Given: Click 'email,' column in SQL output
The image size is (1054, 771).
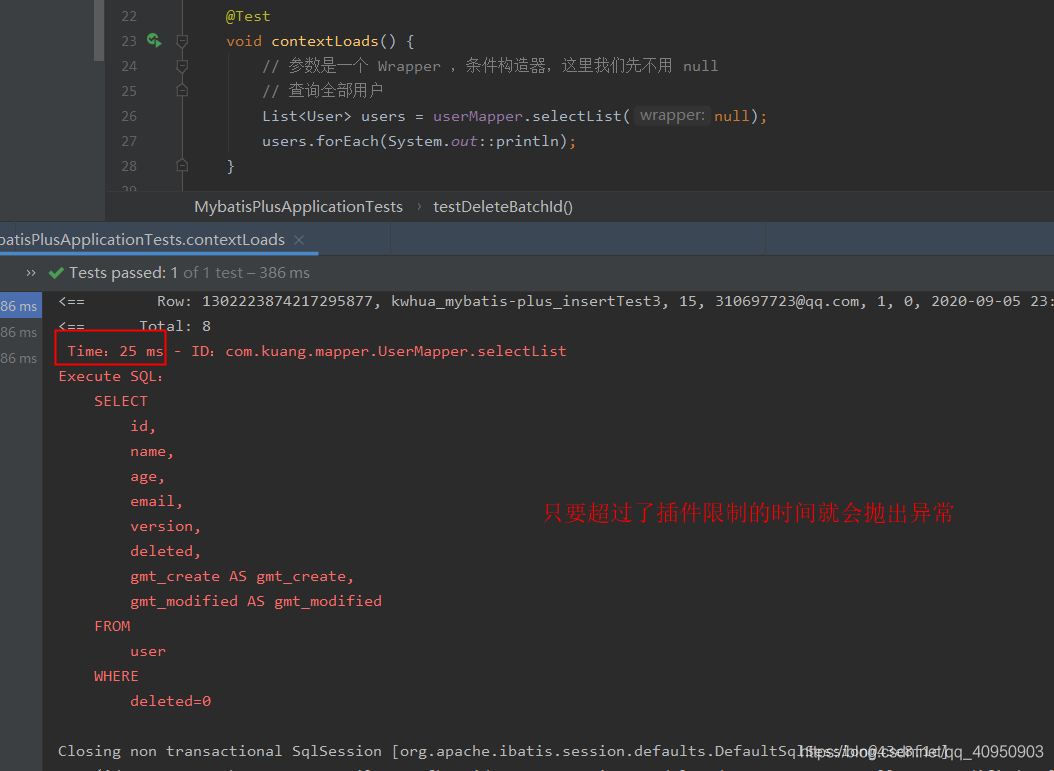Looking at the screenshot, I should [157, 501].
